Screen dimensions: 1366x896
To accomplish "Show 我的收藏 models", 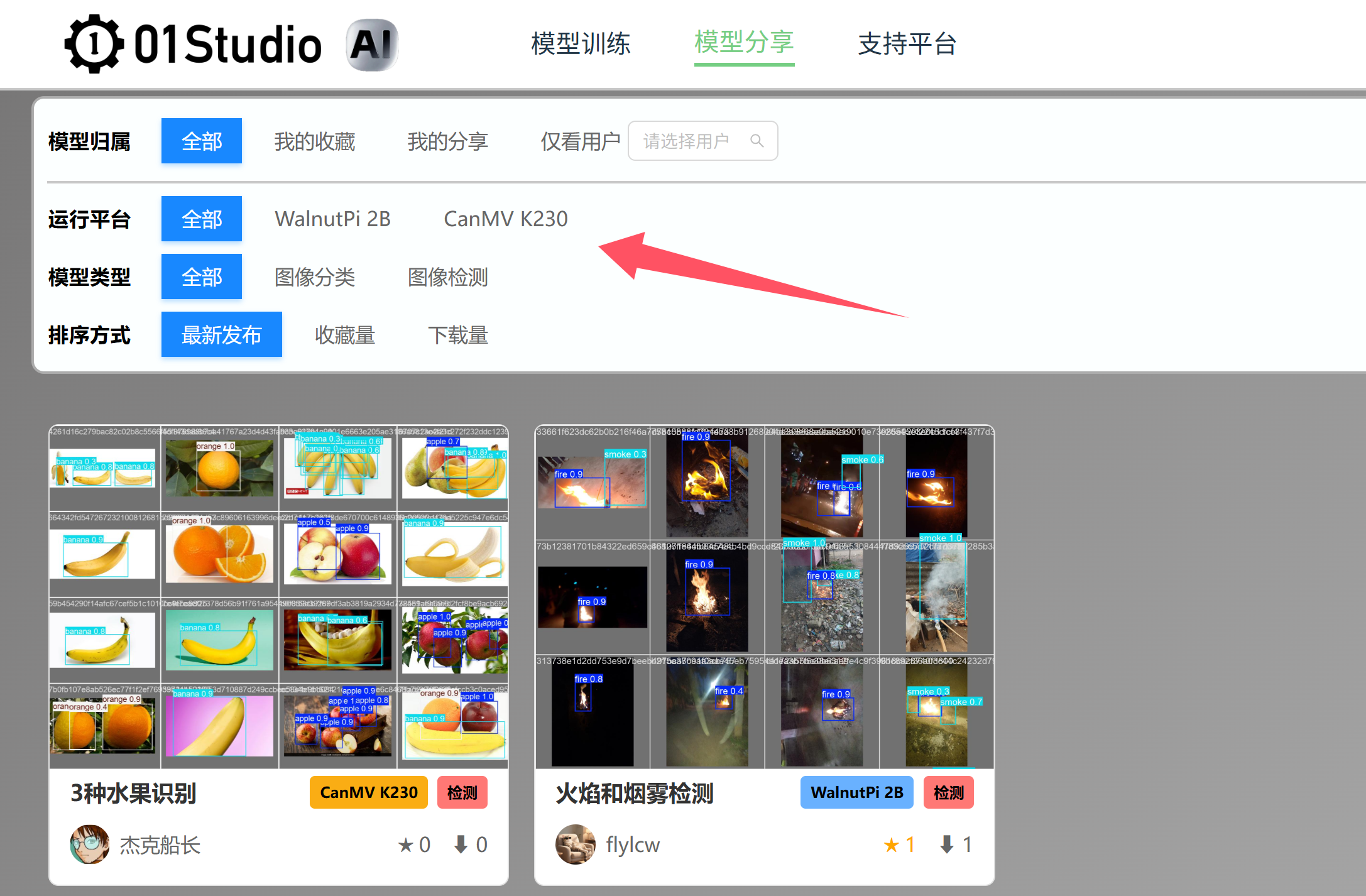I will pos(314,141).
